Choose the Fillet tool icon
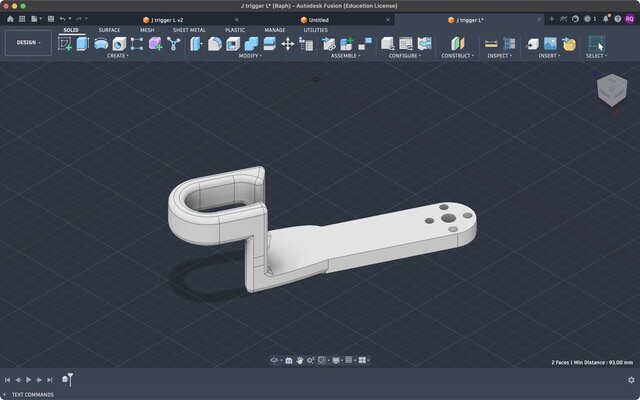Screen dimensions: 640x400 pos(214,44)
